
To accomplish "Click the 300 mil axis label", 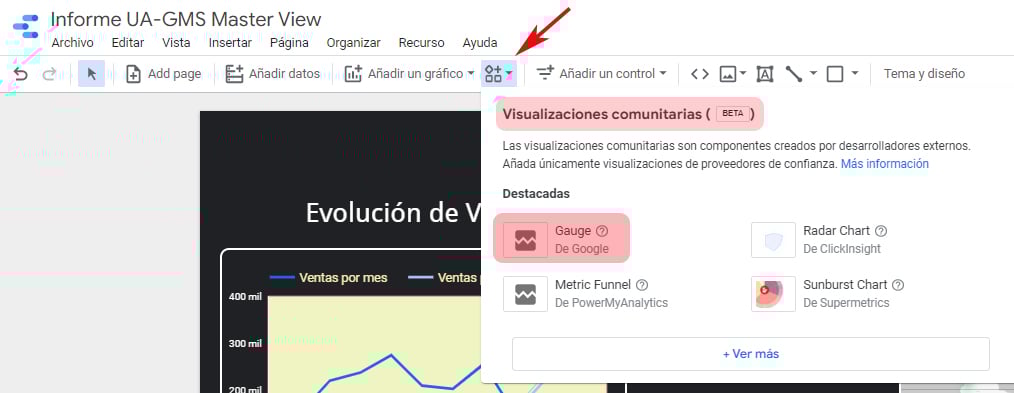I will click(x=245, y=343).
